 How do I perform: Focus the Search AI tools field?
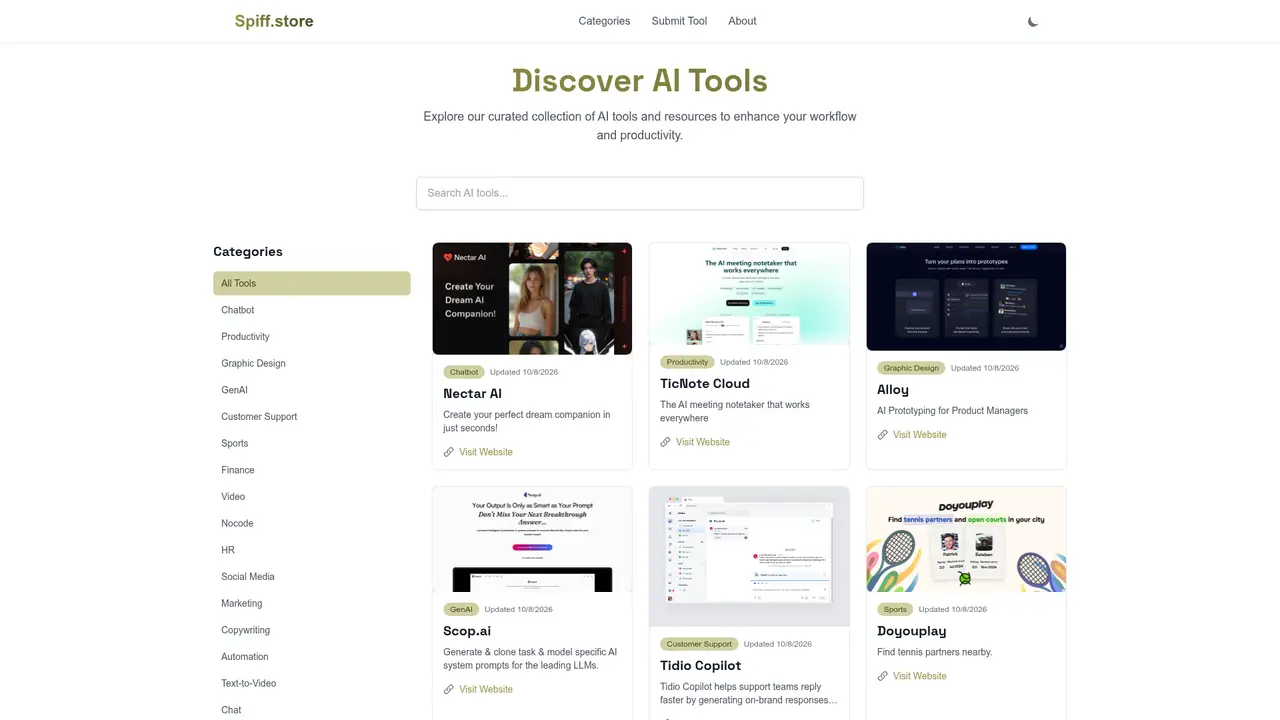click(640, 193)
